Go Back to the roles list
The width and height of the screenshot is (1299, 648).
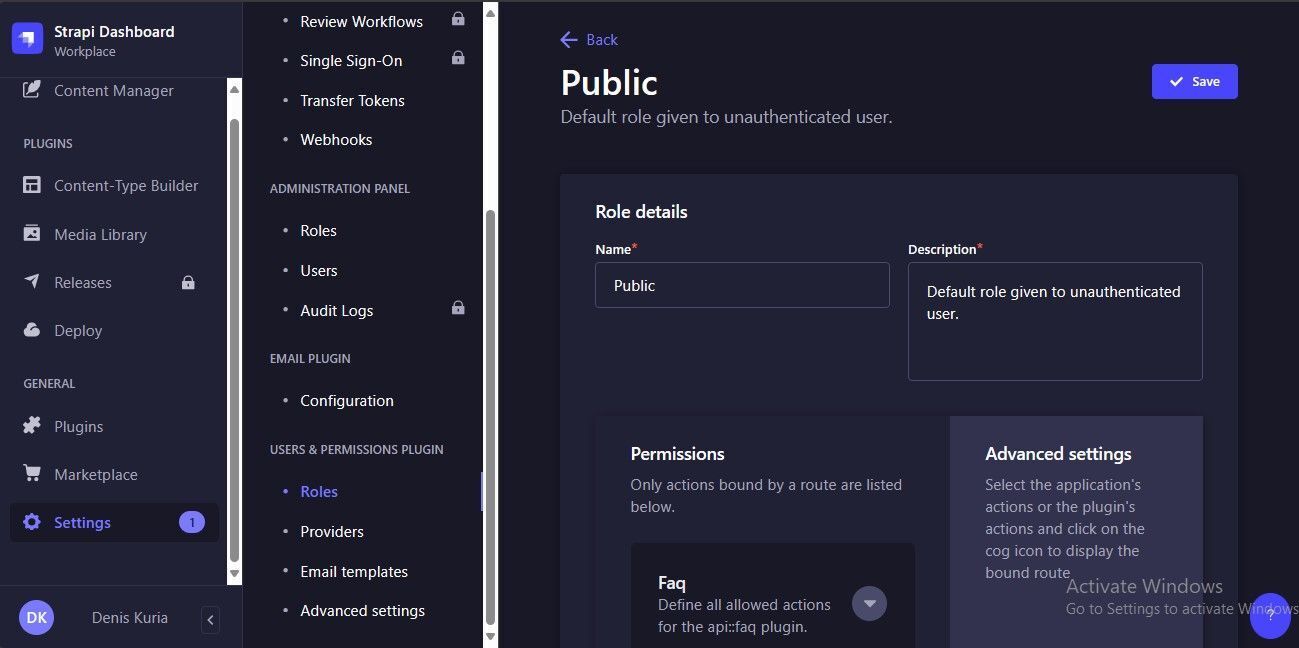tap(589, 40)
